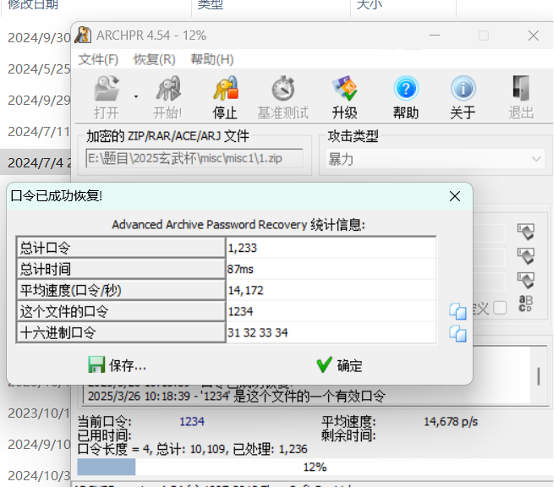Open the Upgrade (升级) toolbar icon

tap(344, 89)
